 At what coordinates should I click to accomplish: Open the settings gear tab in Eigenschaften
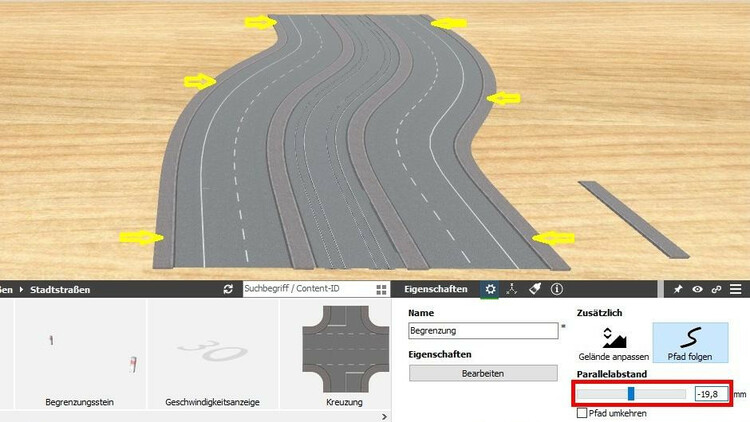click(x=490, y=289)
